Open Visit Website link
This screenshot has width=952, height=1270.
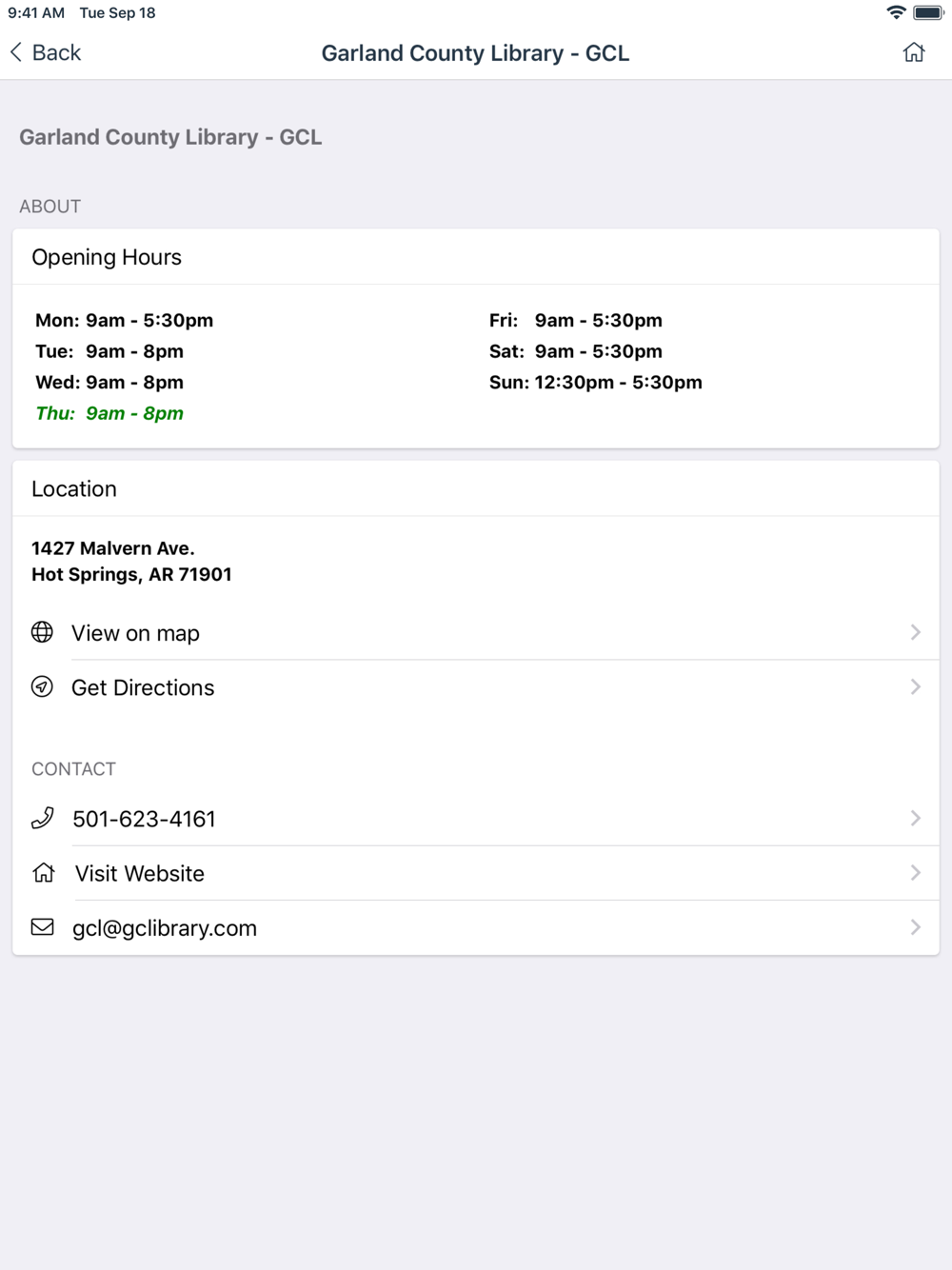click(x=476, y=873)
